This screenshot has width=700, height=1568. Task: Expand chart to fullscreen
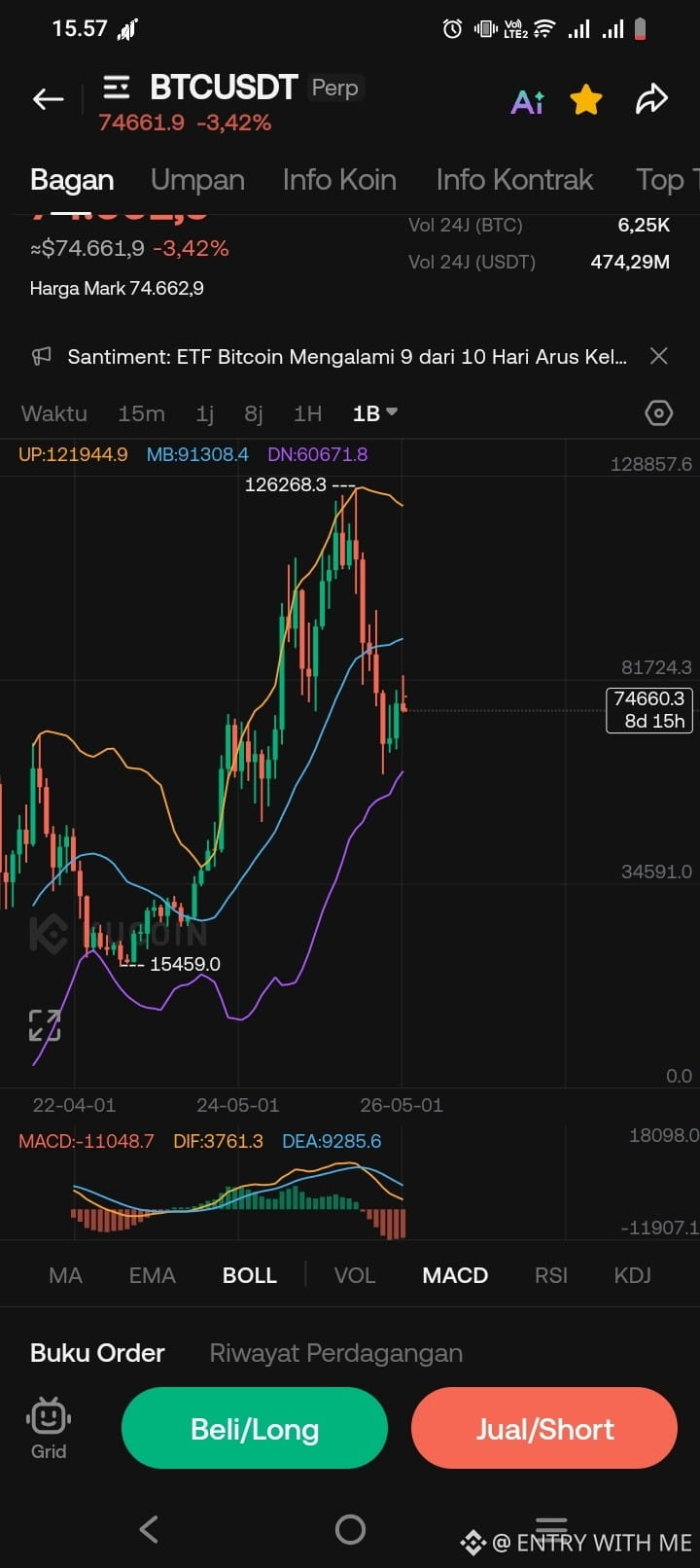coord(45,1025)
